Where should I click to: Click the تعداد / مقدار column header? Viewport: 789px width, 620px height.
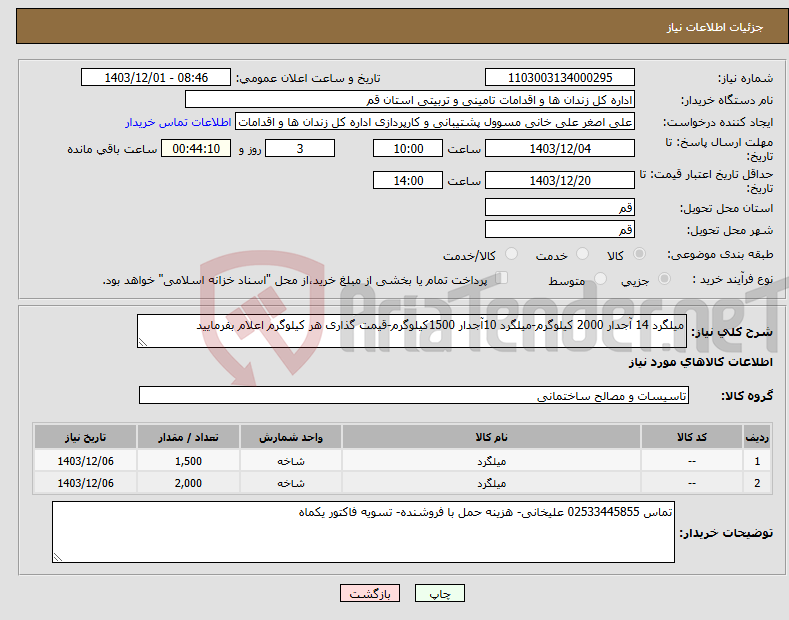tap(188, 437)
